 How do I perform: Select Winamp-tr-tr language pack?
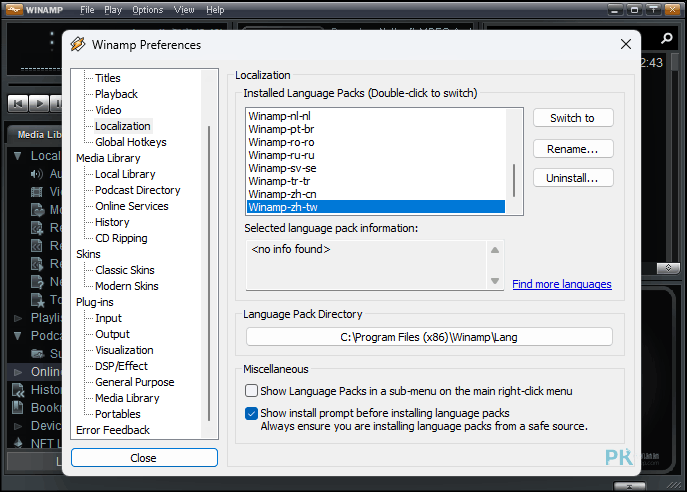375,181
